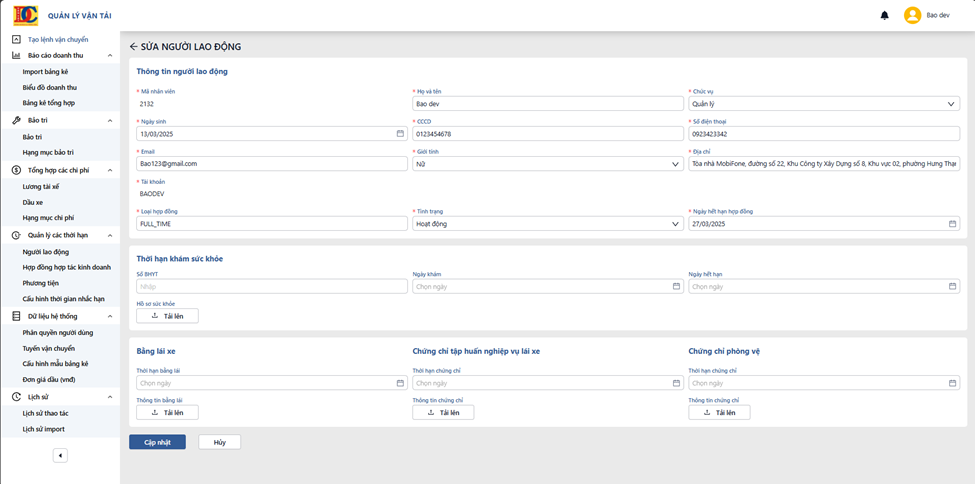
Task: Click the Email input field
Action: click(x=272, y=164)
